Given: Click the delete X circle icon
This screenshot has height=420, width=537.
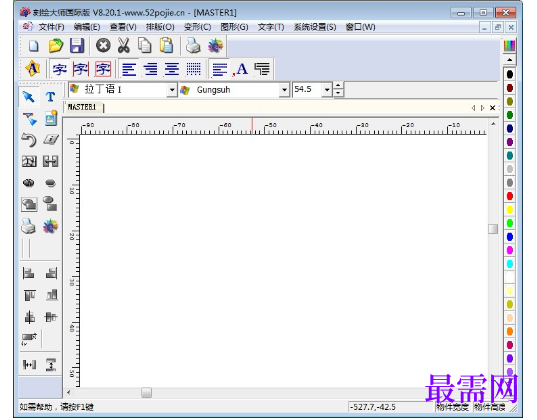Looking at the screenshot, I should click(x=103, y=46).
